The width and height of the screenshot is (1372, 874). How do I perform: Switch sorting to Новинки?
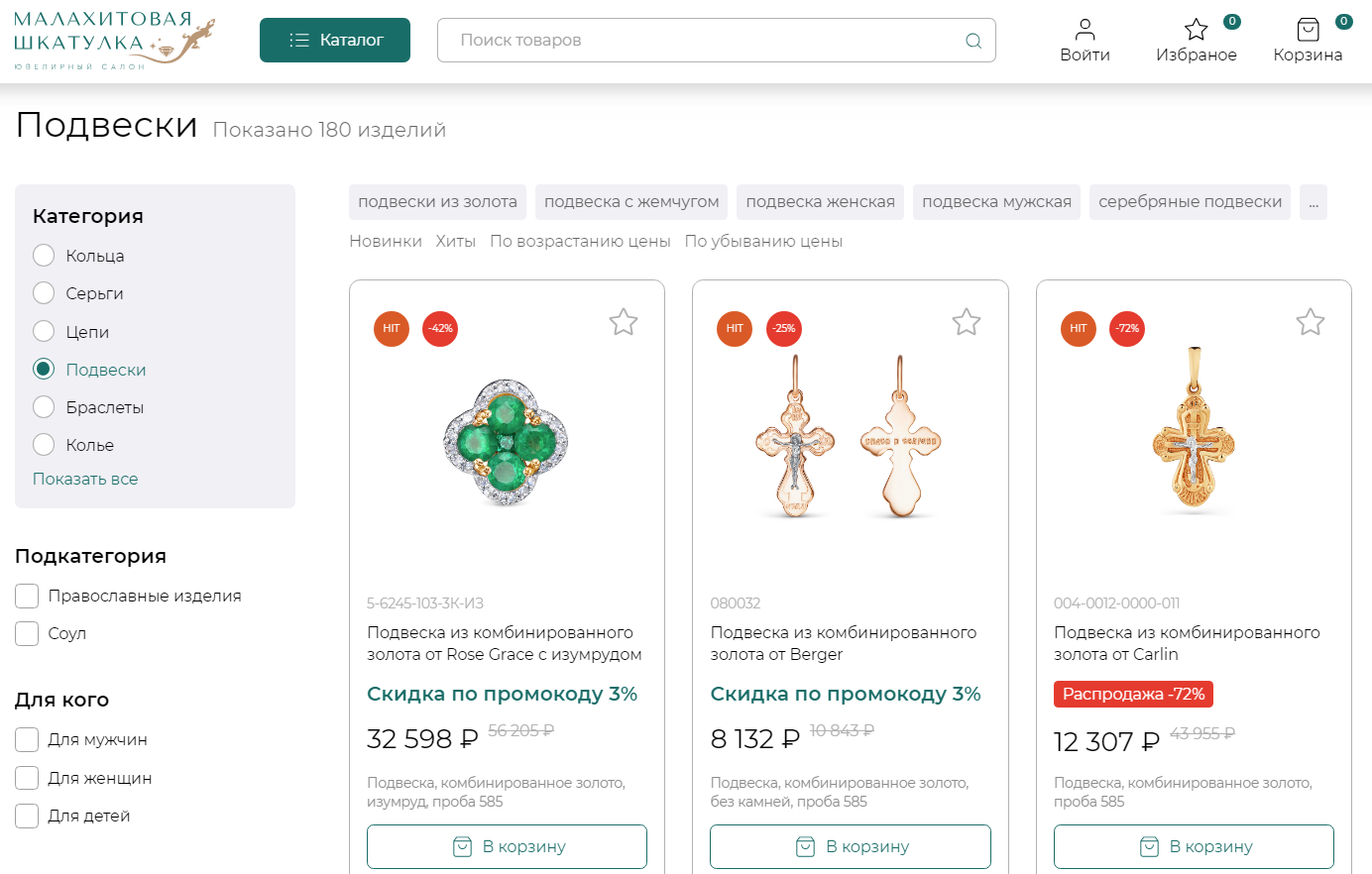point(385,242)
